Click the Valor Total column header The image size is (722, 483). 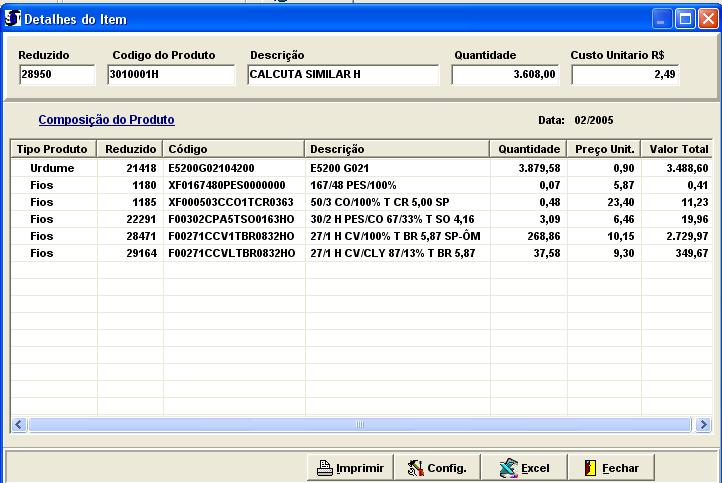coord(678,149)
